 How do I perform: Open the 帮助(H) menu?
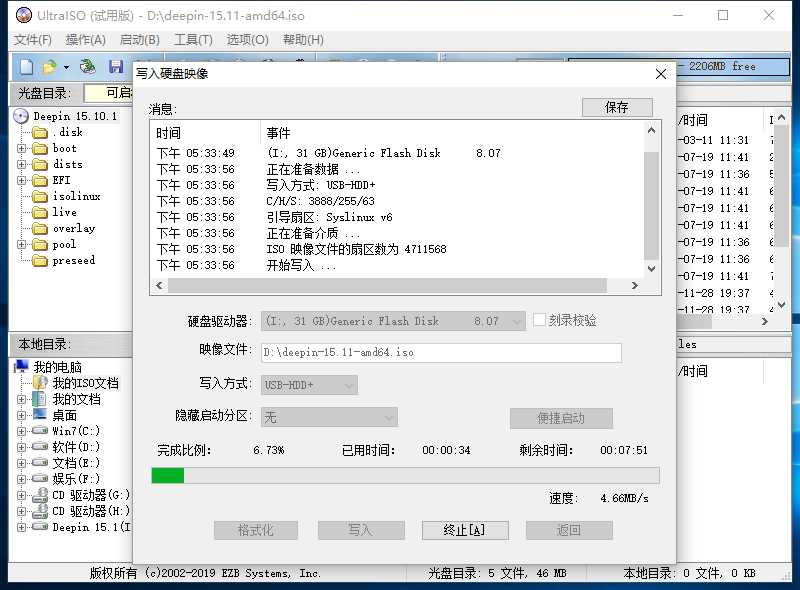[x=303, y=40]
